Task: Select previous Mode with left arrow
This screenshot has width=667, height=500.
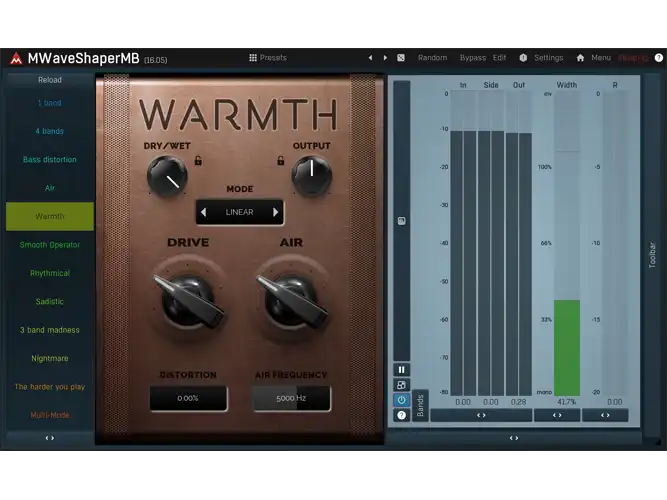Action: [x=204, y=212]
